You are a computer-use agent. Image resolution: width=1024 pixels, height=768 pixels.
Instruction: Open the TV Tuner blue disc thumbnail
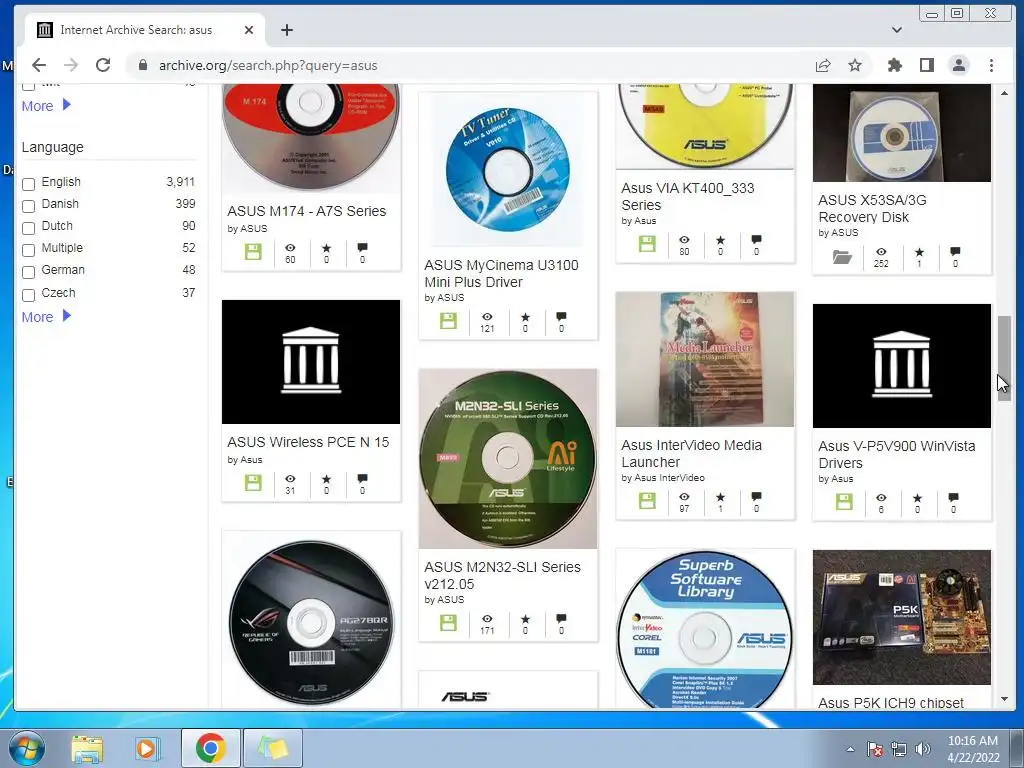pos(508,170)
